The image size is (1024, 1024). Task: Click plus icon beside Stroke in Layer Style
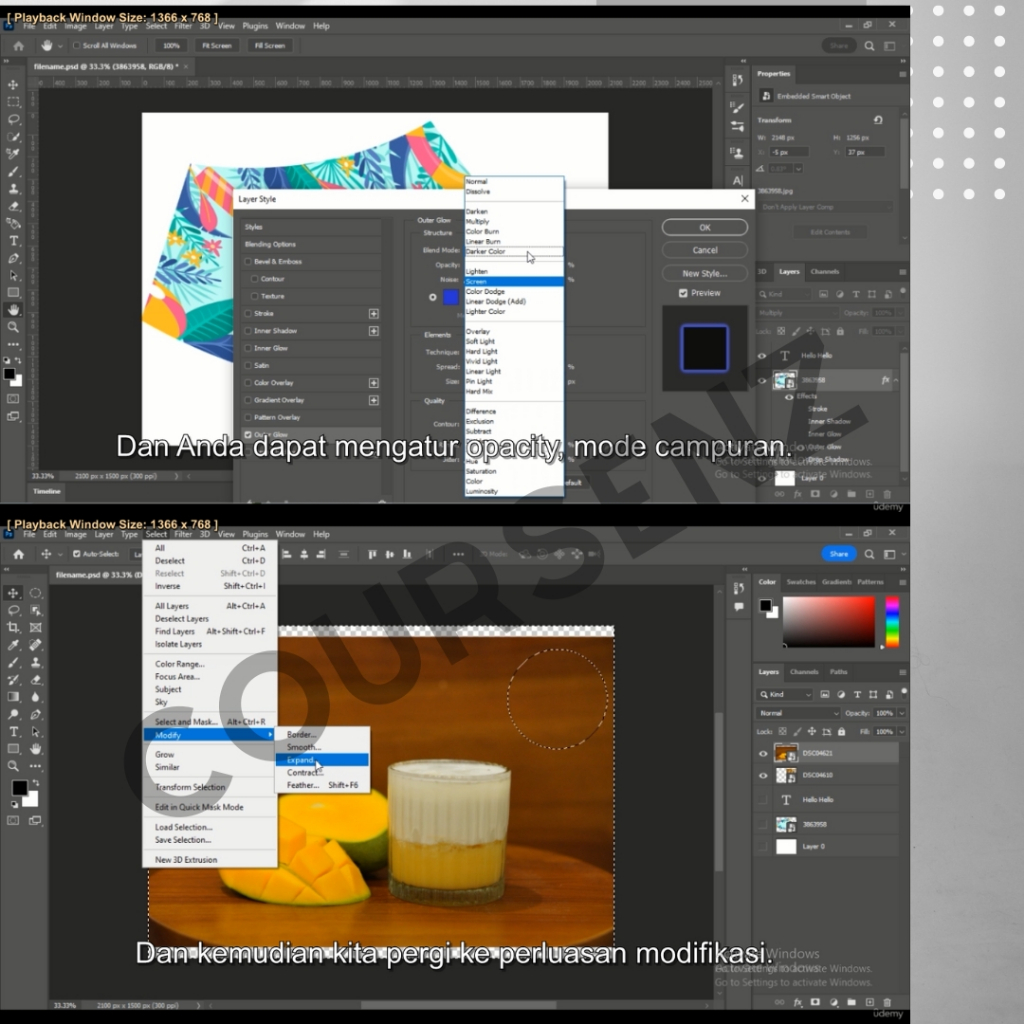tap(374, 313)
